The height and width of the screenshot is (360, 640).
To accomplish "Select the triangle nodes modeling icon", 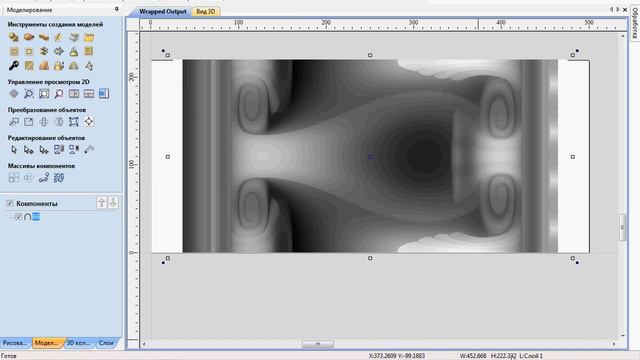I will coord(89,66).
